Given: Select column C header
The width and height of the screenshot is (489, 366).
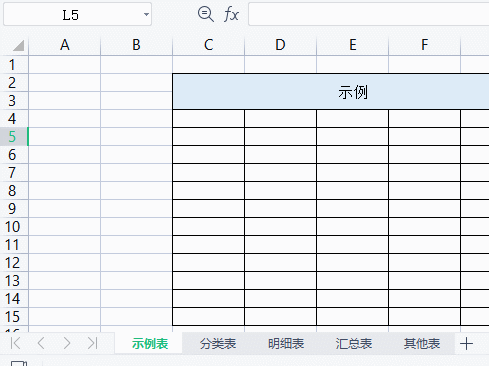Looking at the screenshot, I should coord(208,45).
